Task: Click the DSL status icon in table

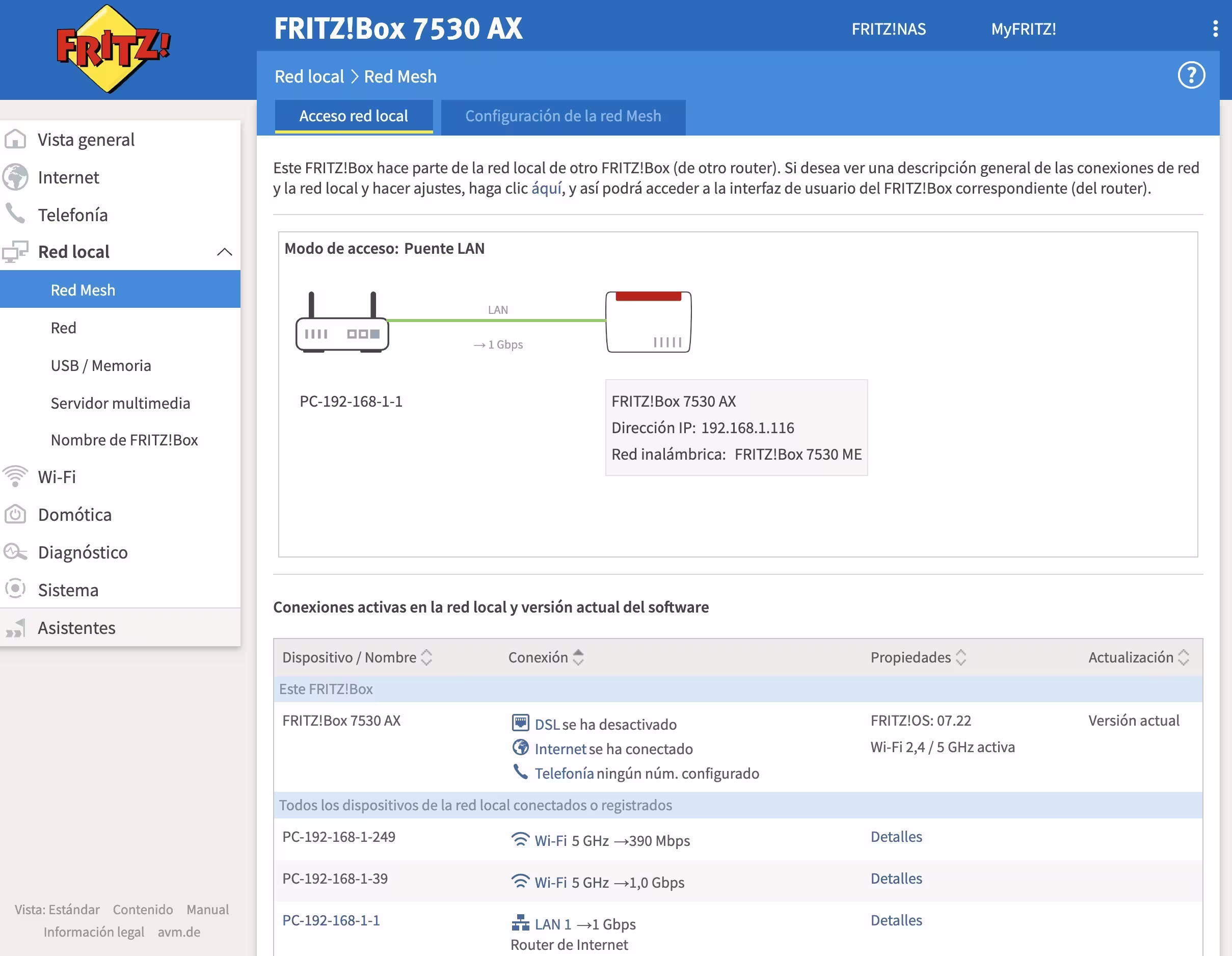Action: click(x=520, y=723)
